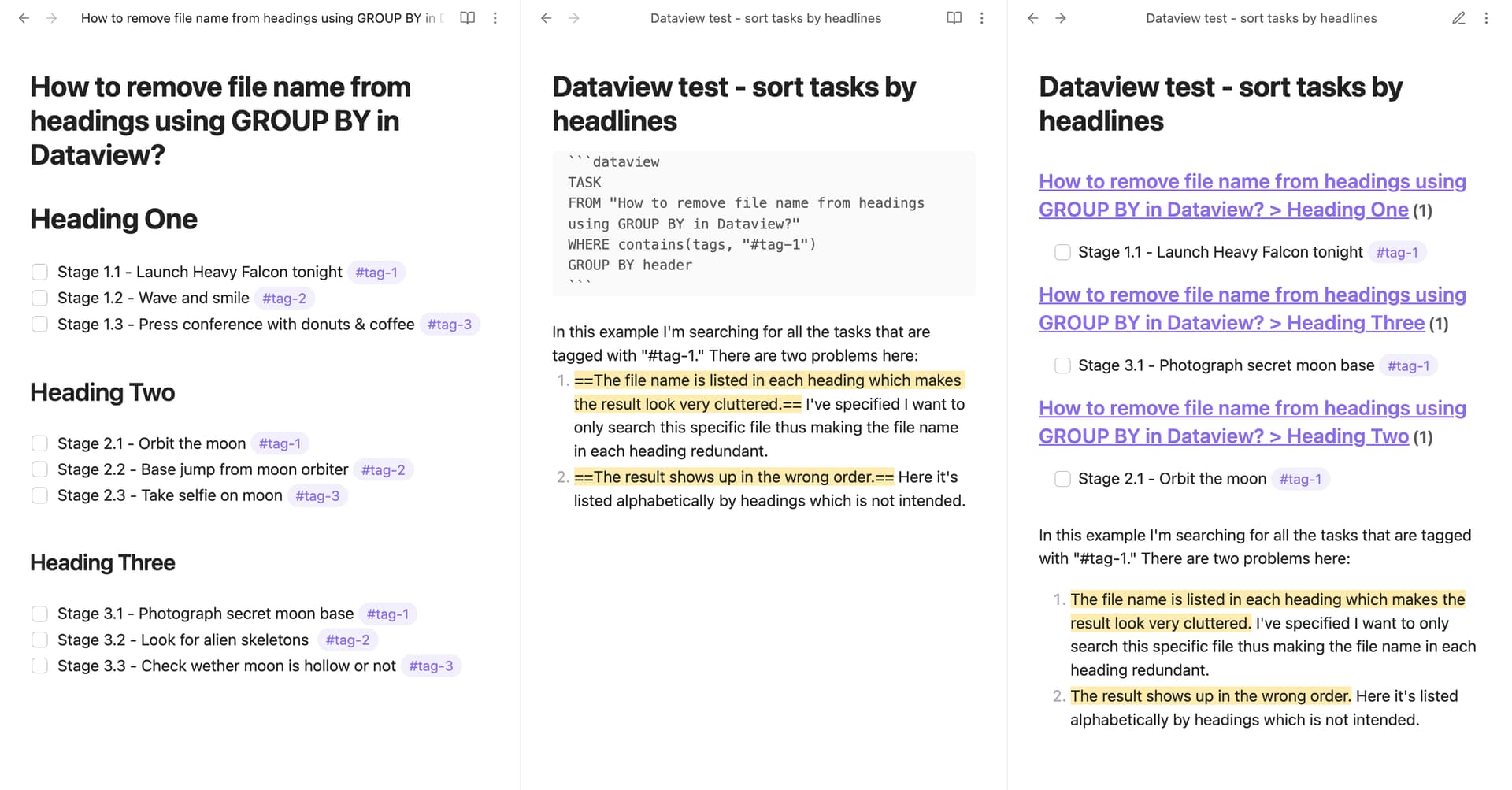The height and width of the screenshot is (790, 1512).
Task: Go back in the right pane
Action: tap(1033, 18)
